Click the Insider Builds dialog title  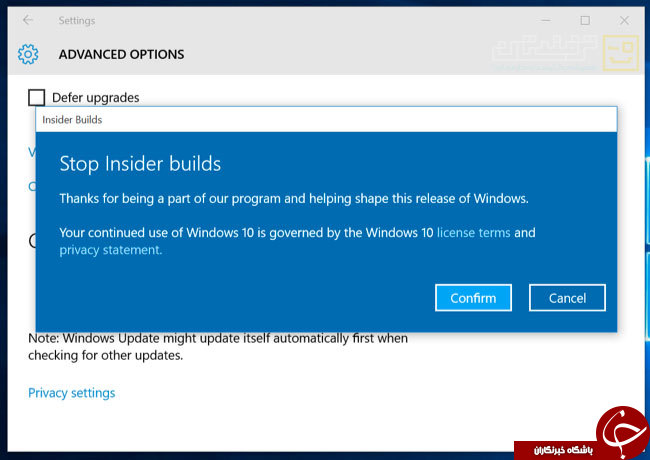click(x=72, y=120)
